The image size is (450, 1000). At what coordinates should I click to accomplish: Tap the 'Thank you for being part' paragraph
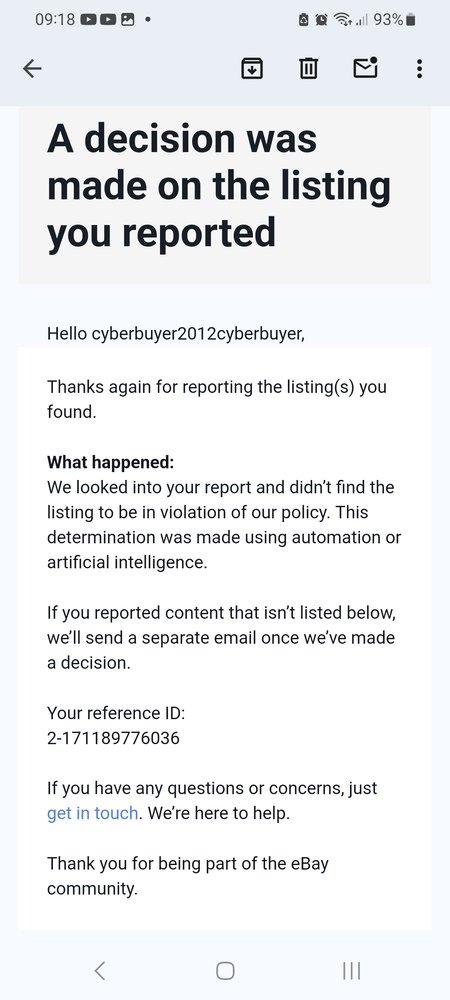click(187, 876)
